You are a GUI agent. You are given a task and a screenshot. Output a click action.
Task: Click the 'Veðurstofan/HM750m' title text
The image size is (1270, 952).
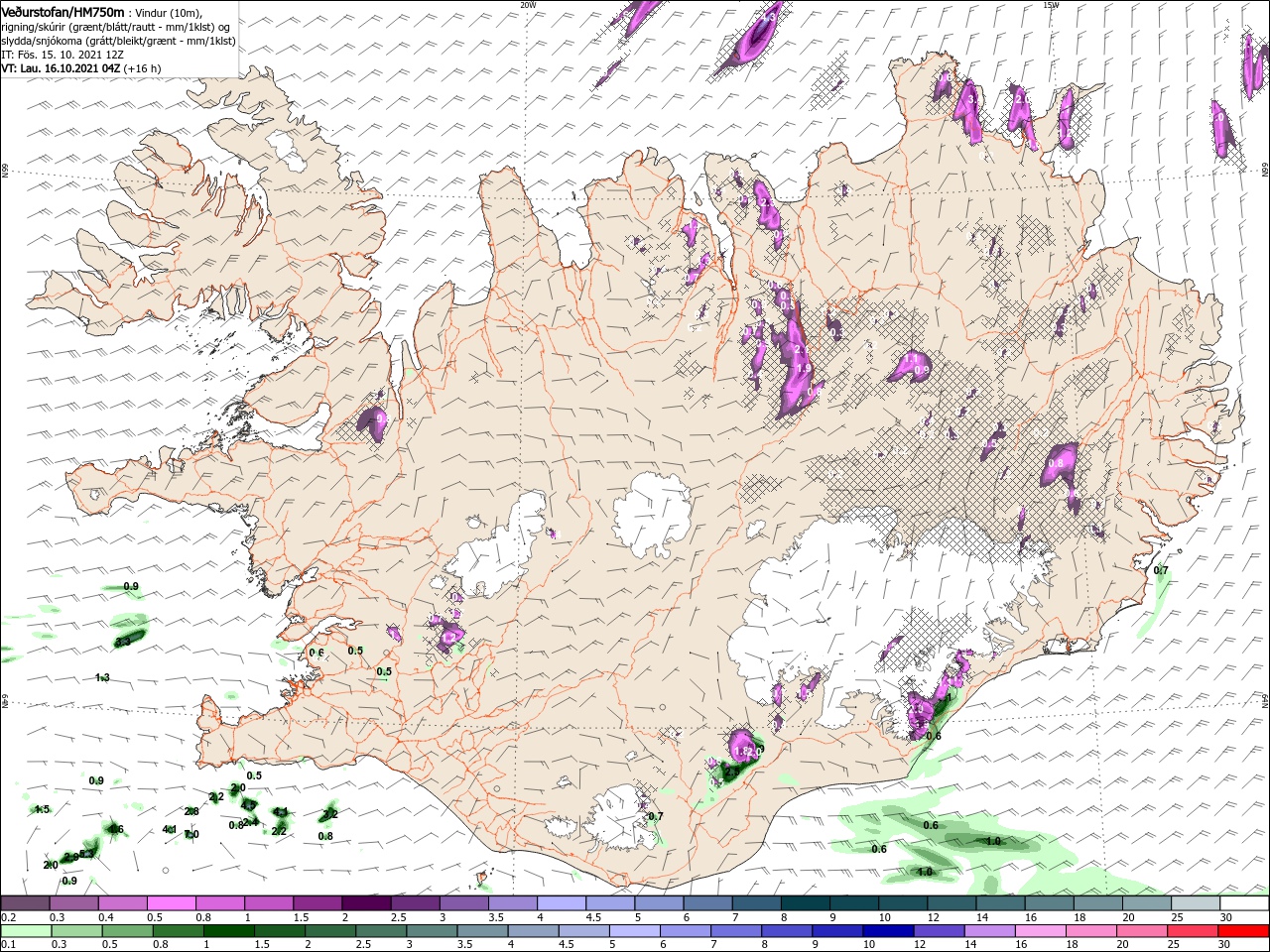click(63, 11)
